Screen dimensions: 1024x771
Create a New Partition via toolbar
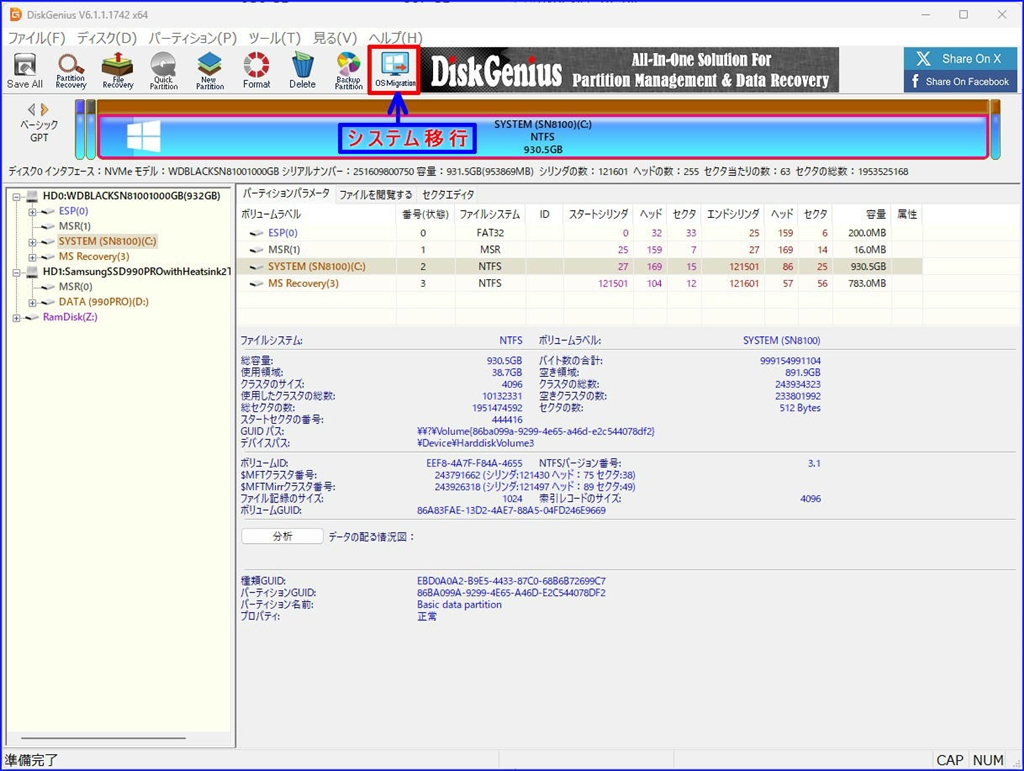tap(210, 70)
